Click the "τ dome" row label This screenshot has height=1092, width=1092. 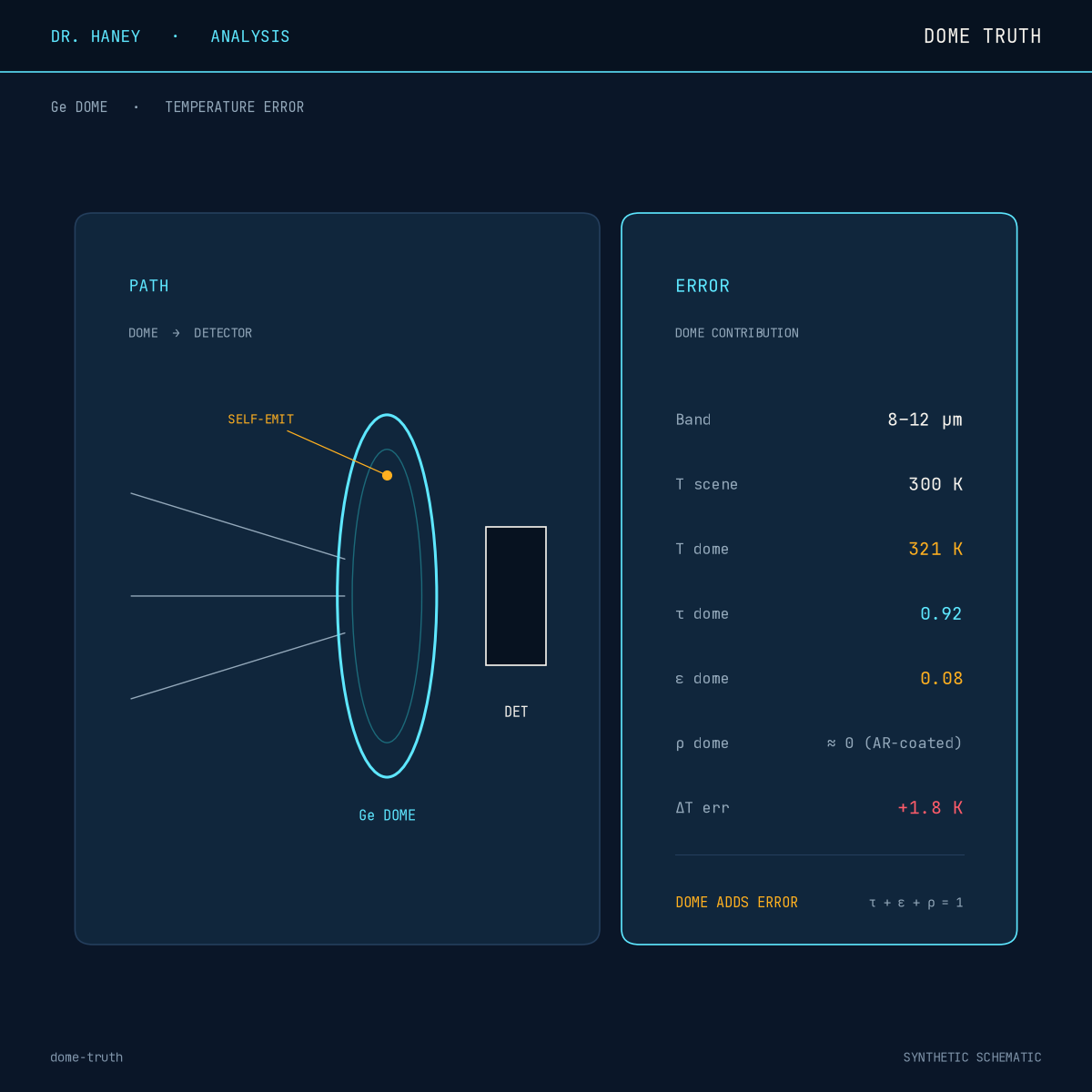click(703, 614)
